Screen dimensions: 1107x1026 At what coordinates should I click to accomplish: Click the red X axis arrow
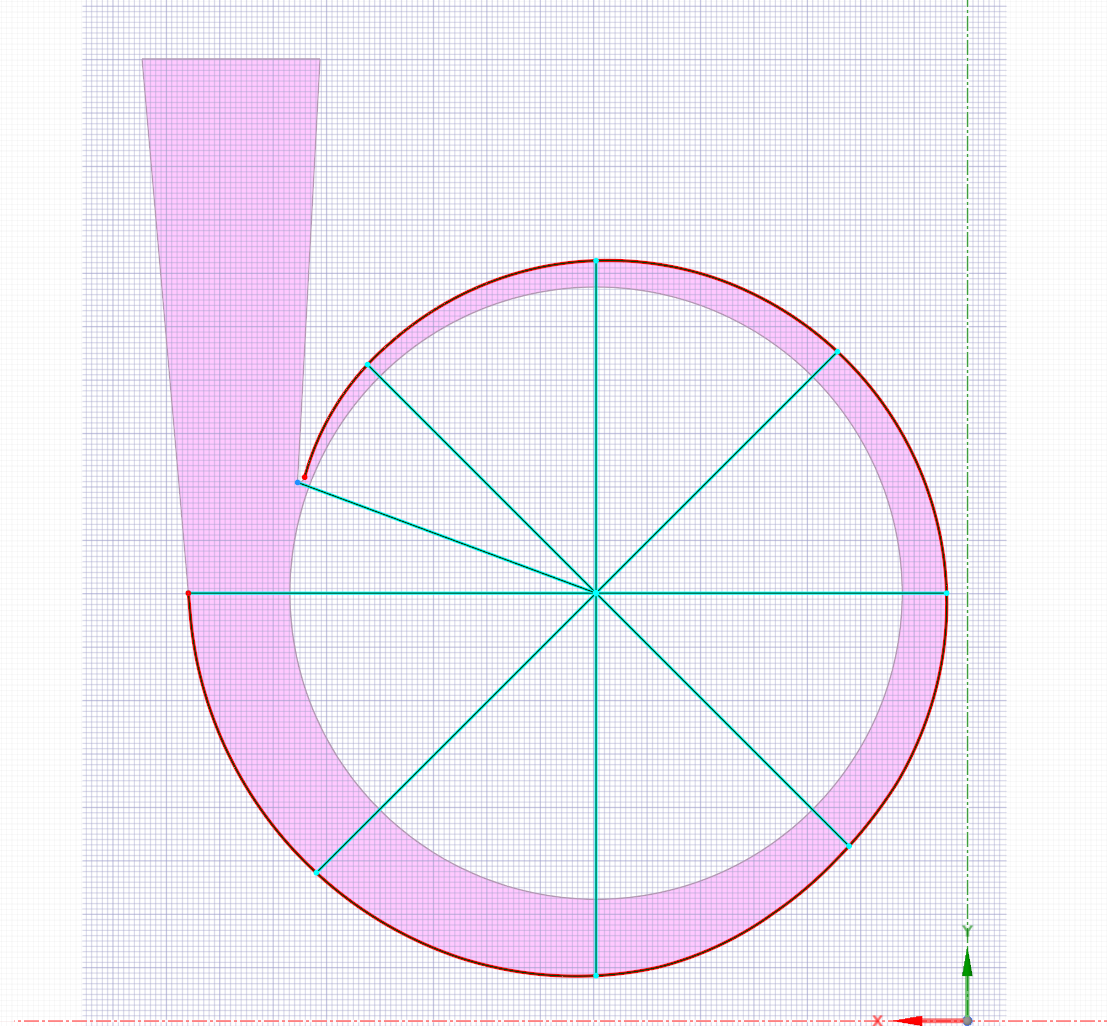coord(910,1020)
